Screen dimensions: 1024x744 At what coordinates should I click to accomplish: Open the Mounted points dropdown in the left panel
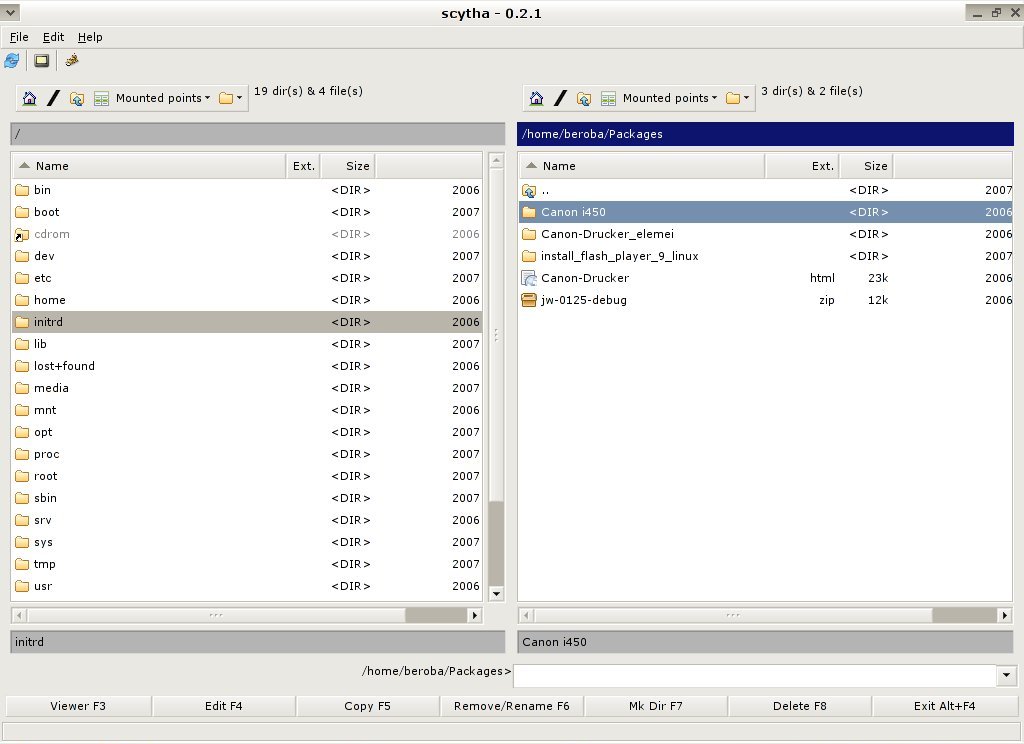click(163, 98)
